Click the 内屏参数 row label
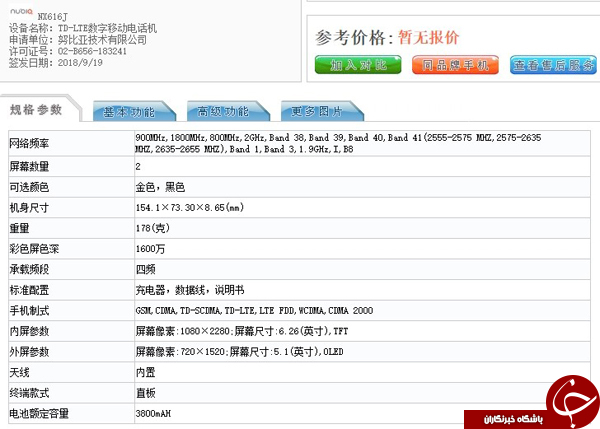Screen dimensions: 600x429 click(29, 331)
